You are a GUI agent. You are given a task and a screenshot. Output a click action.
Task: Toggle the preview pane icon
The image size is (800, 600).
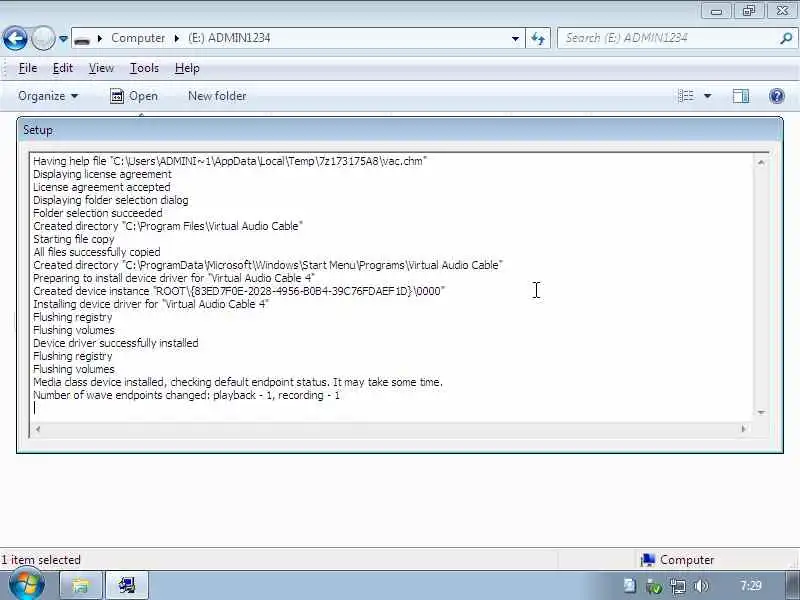click(x=741, y=96)
